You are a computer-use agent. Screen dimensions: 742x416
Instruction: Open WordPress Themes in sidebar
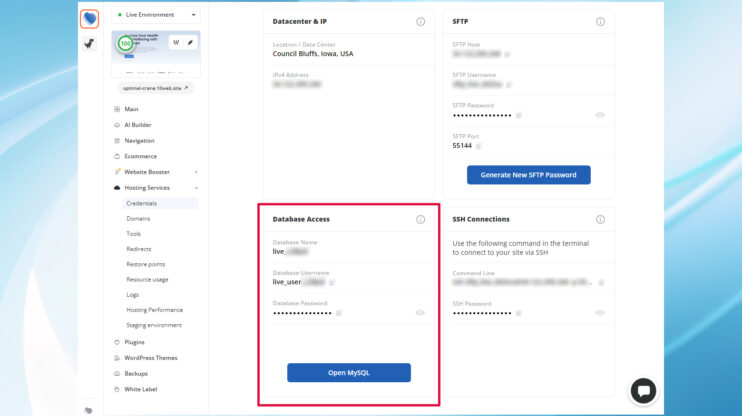point(150,358)
